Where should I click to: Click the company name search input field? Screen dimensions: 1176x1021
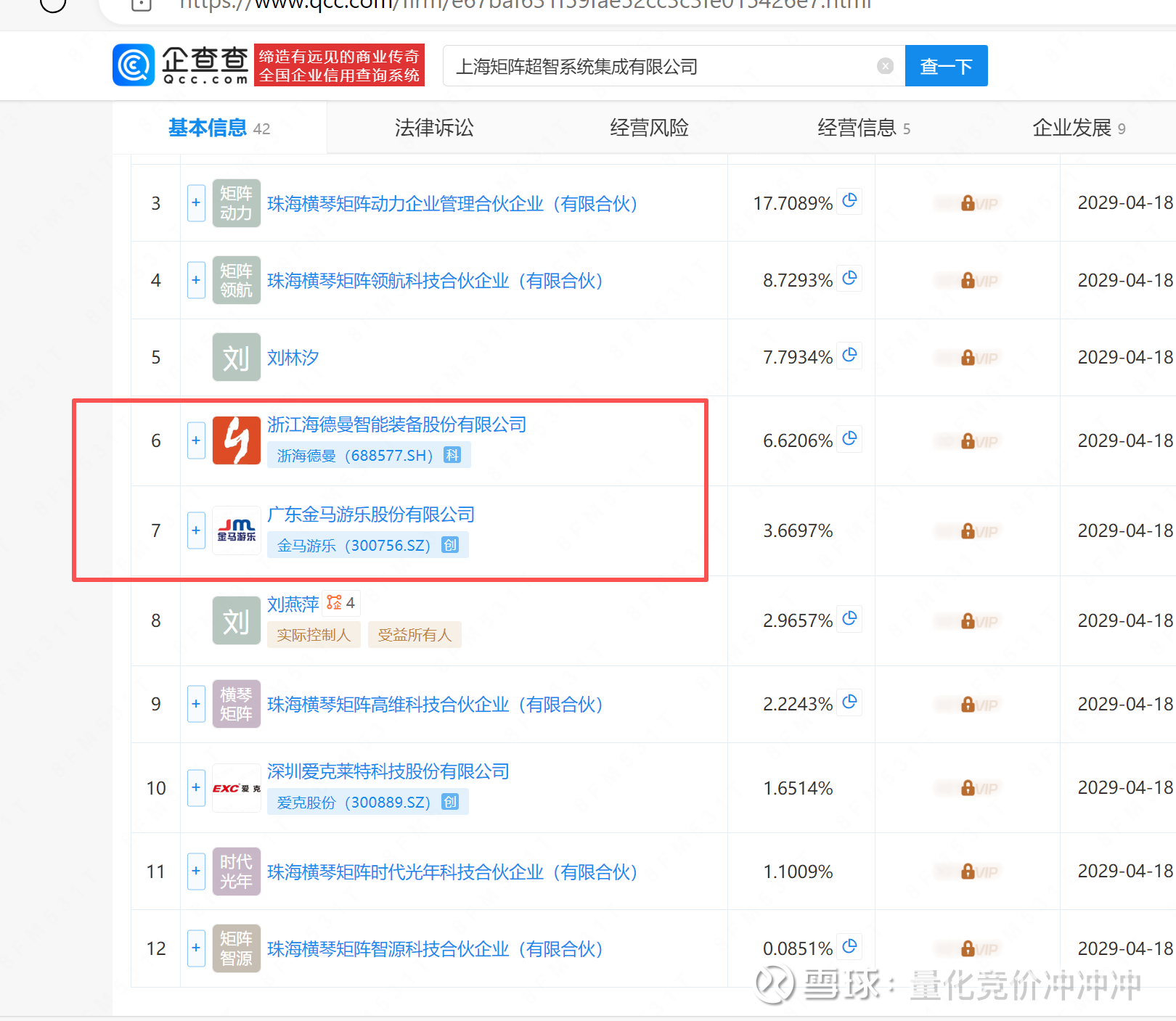pyautogui.click(x=674, y=66)
